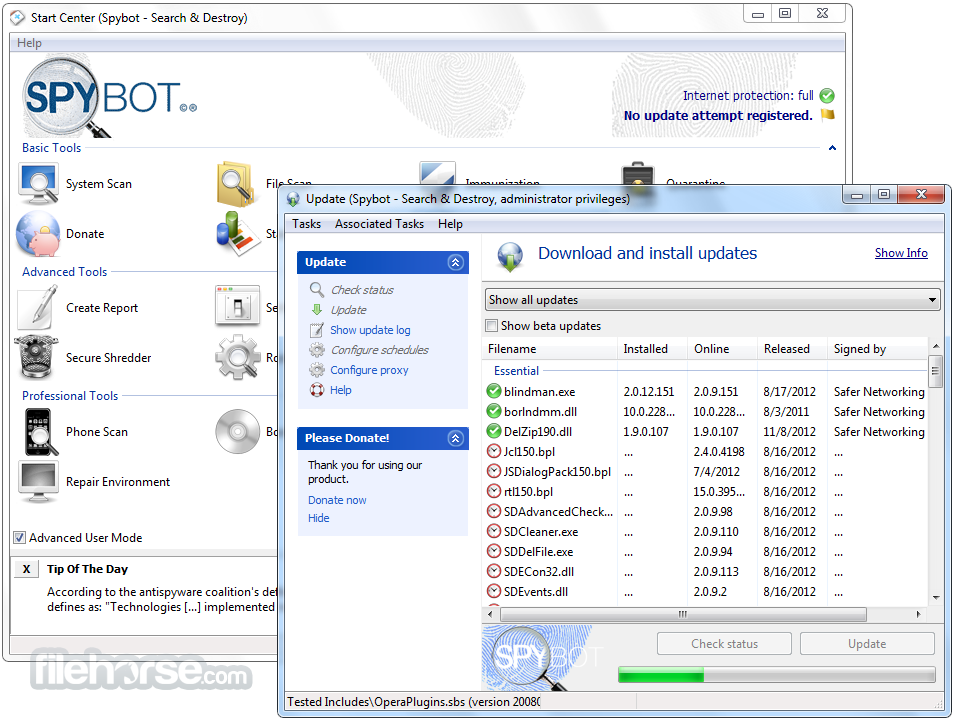Image resolution: width=955 pixels, height=720 pixels.
Task: Sort by Online column header
Action: pyautogui.click(x=723, y=349)
